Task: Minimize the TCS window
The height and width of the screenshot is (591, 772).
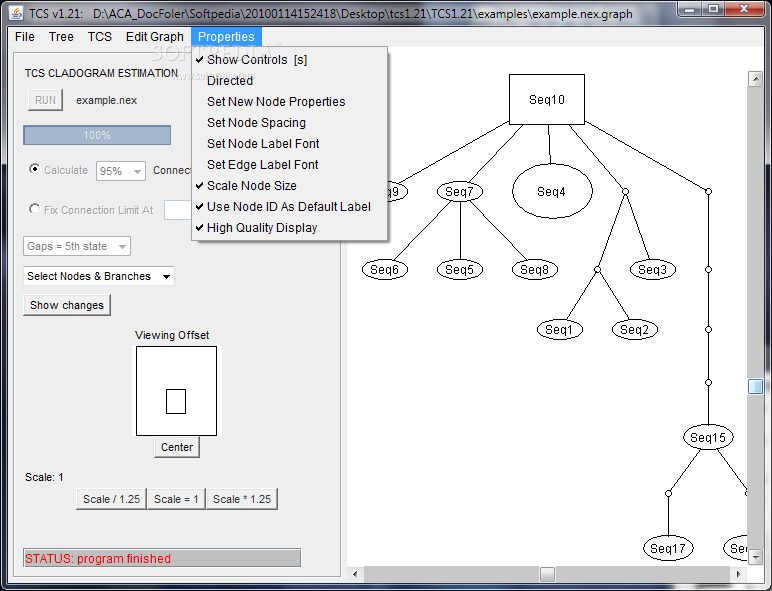Action: [689, 9]
